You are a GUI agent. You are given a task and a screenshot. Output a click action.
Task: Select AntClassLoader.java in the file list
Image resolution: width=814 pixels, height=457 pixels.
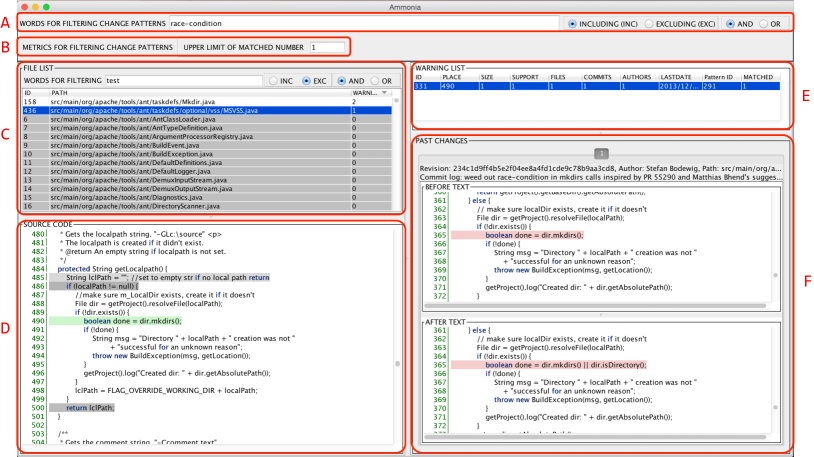(x=200, y=118)
